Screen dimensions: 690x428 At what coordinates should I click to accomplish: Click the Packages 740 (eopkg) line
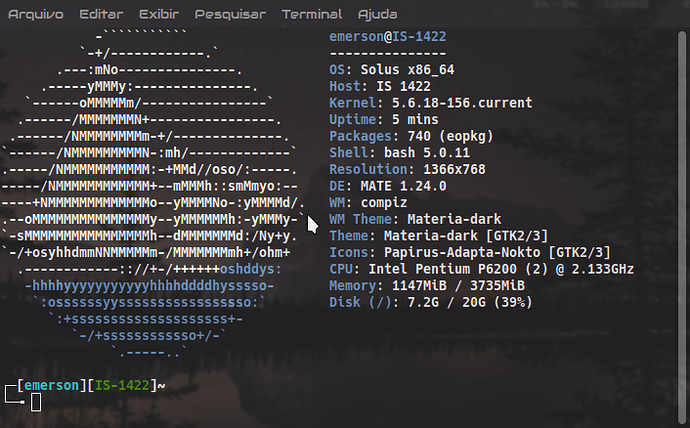(x=400, y=136)
